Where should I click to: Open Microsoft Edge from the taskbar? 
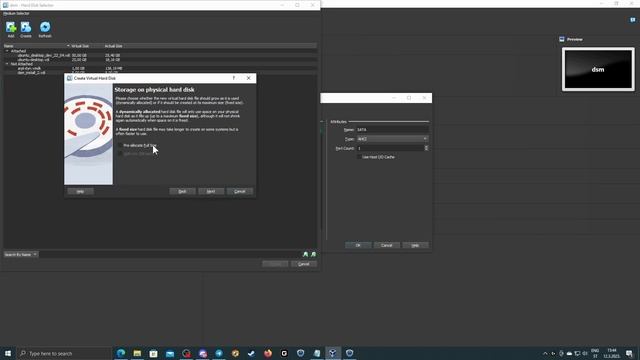[x=121, y=353]
